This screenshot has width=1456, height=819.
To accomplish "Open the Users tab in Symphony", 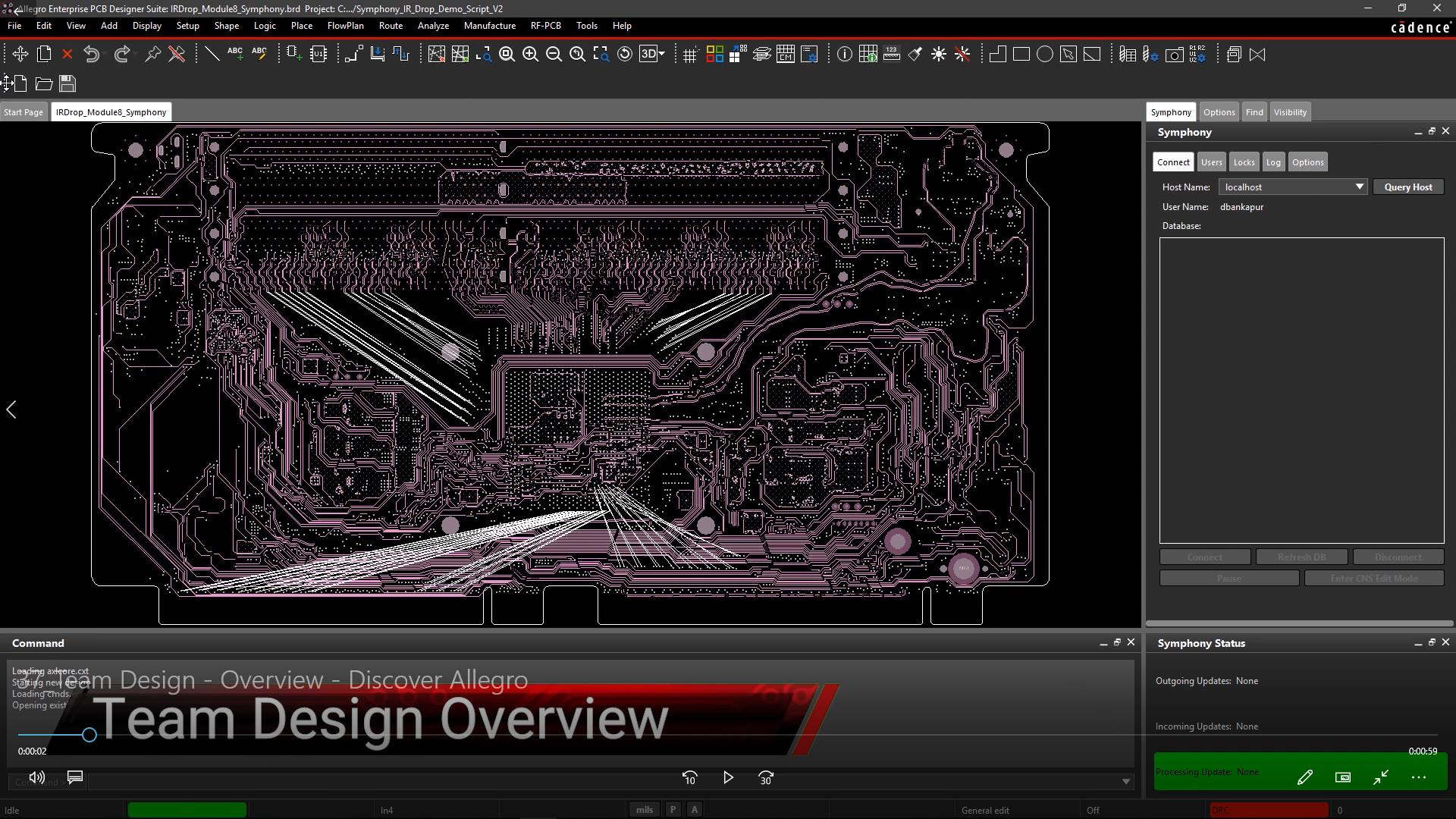I will point(1211,162).
